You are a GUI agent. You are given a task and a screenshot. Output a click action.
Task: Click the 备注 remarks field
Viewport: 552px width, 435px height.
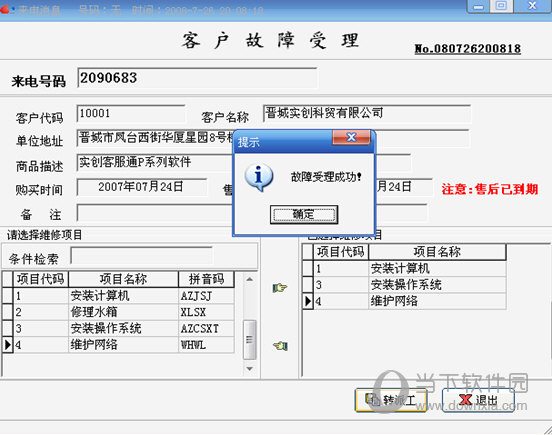[155, 213]
